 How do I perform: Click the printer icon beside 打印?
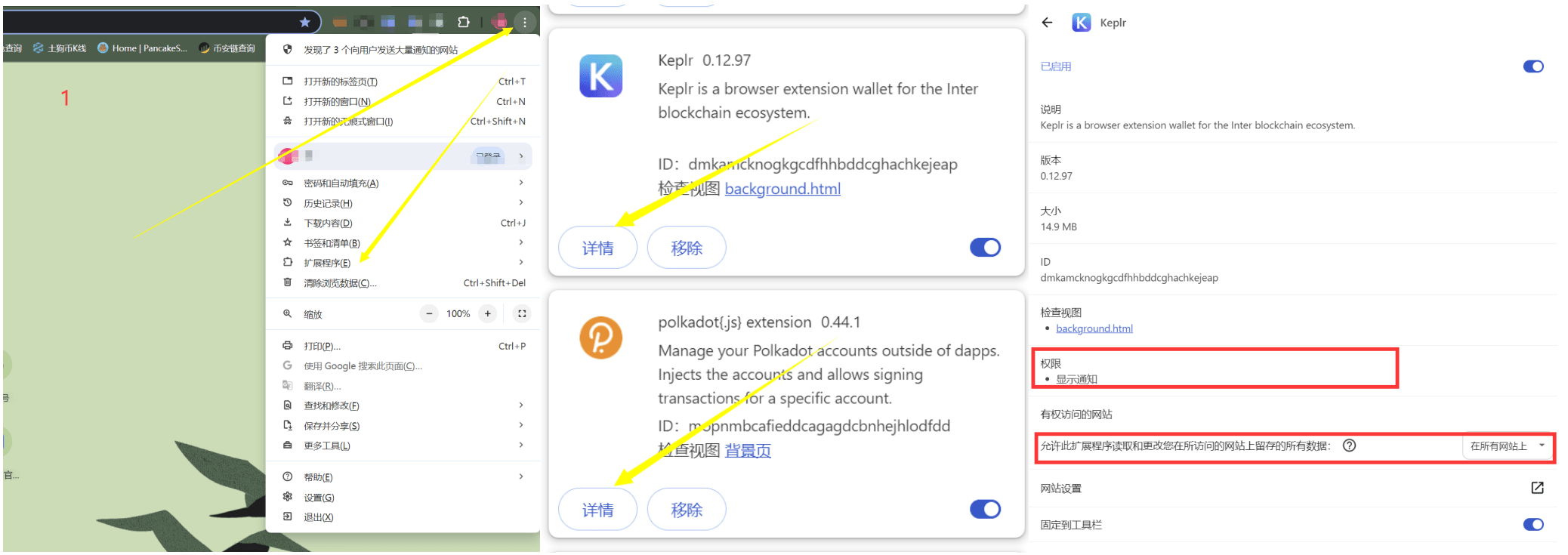[x=287, y=345]
